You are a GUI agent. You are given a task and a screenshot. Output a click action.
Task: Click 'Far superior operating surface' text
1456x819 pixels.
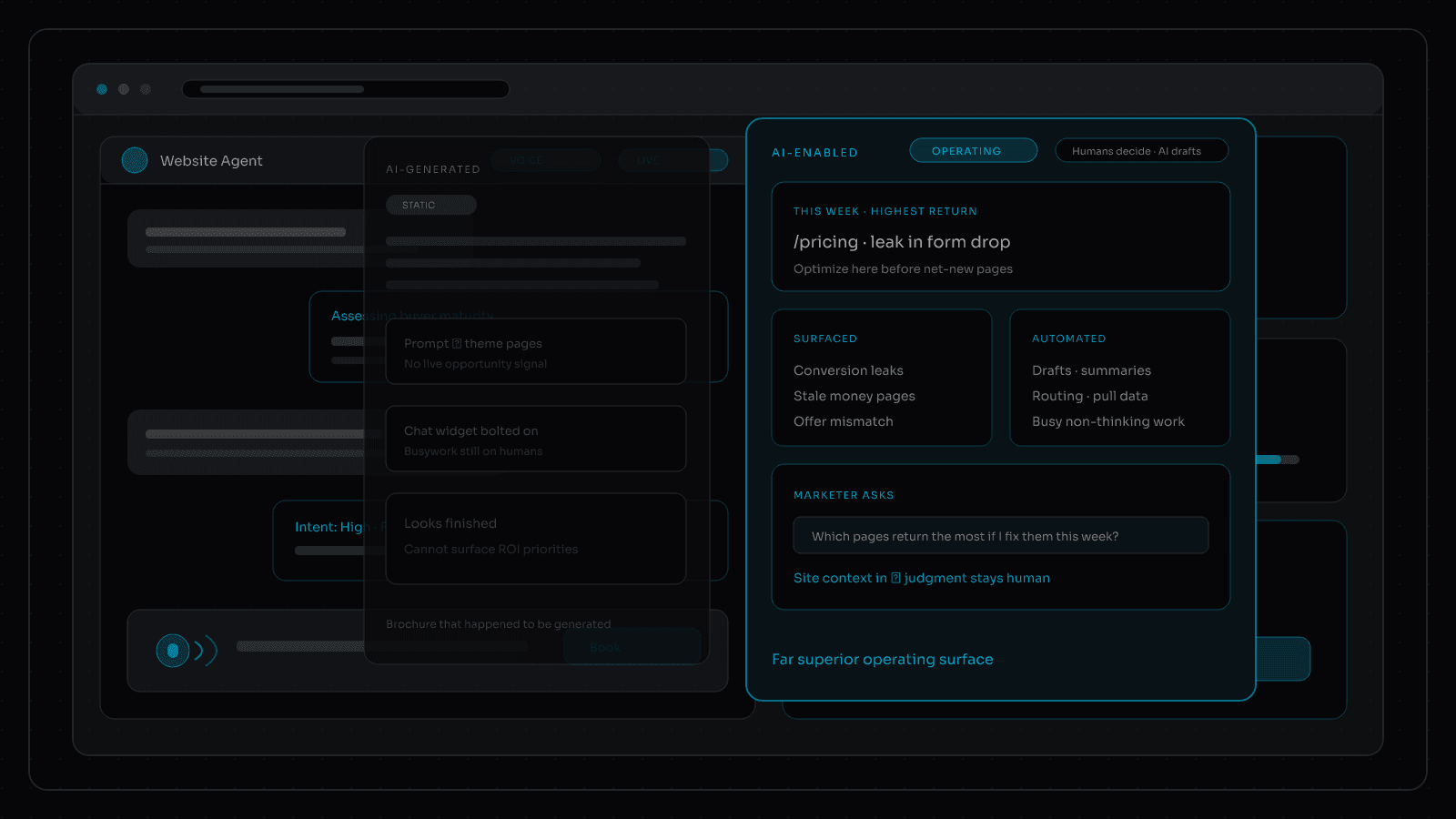[883, 659]
